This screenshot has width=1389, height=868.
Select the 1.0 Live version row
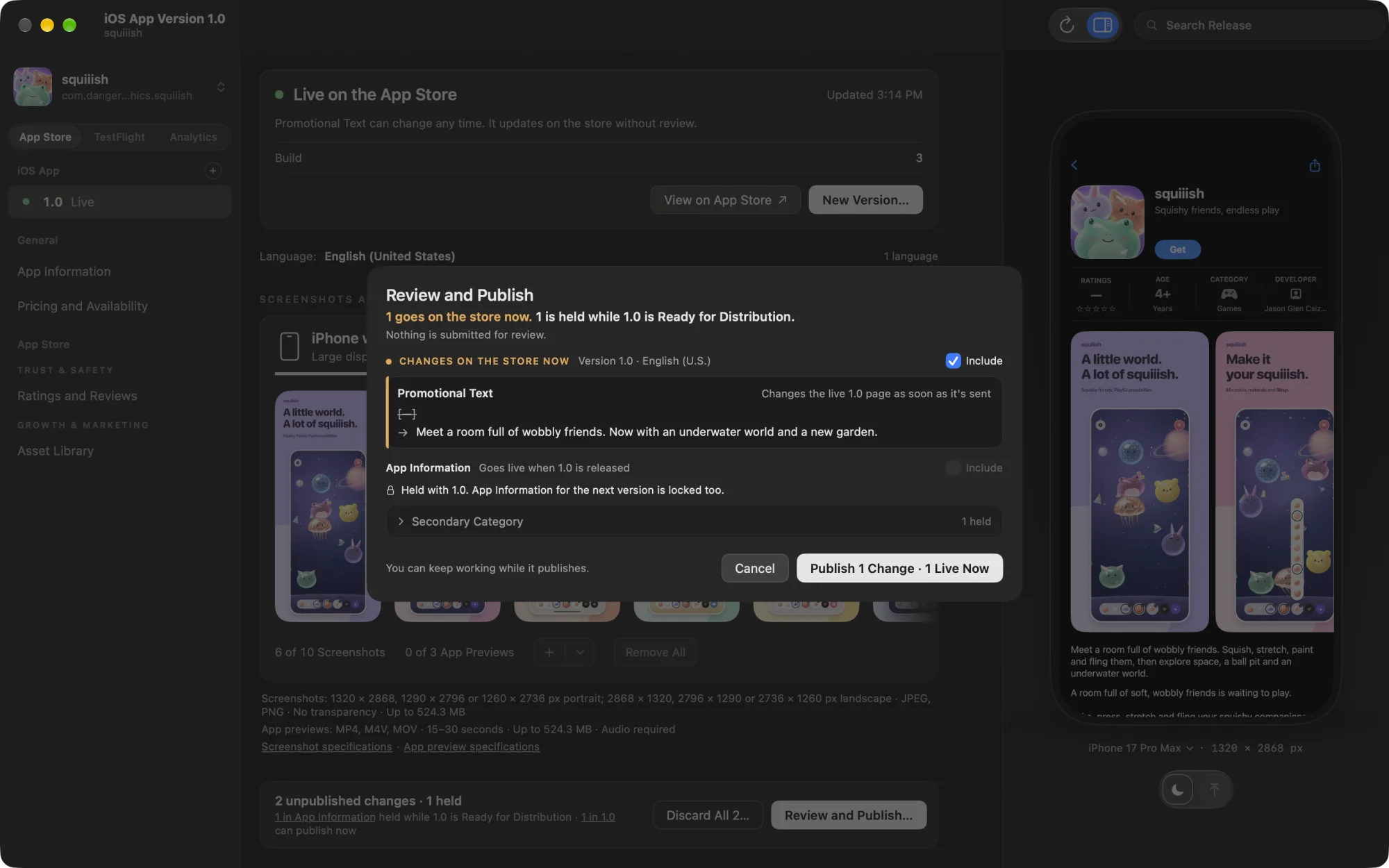coord(120,202)
